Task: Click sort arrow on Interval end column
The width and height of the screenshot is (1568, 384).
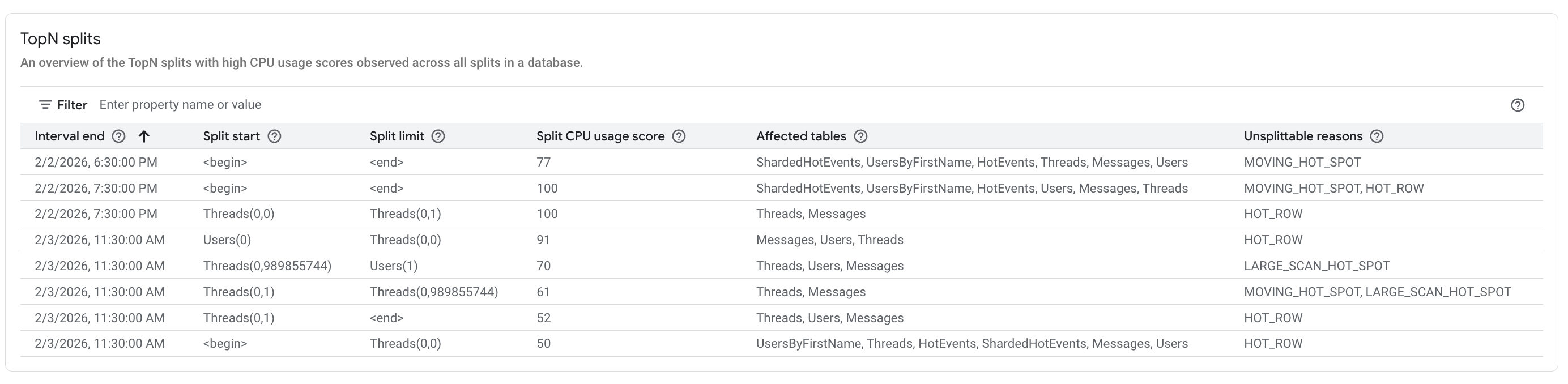Action: 144,136
